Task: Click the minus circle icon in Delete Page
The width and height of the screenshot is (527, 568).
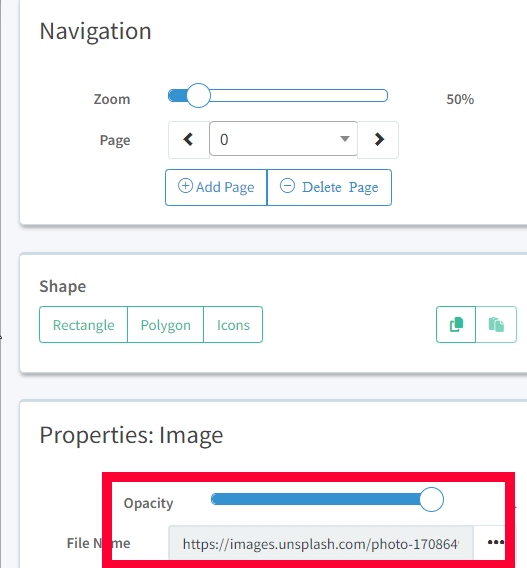Action: (287, 186)
